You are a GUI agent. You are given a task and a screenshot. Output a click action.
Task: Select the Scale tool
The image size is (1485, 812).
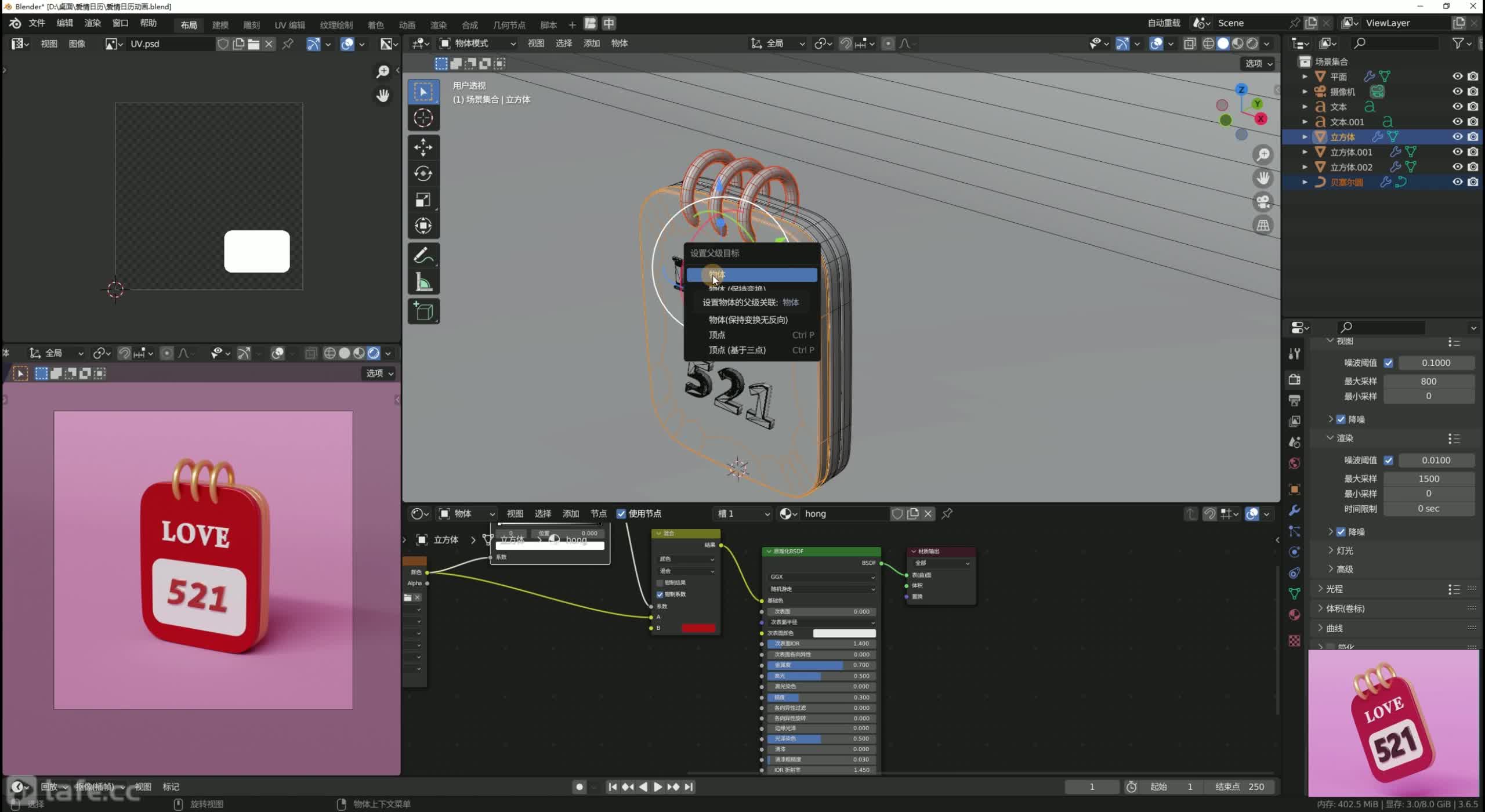click(423, 200)
